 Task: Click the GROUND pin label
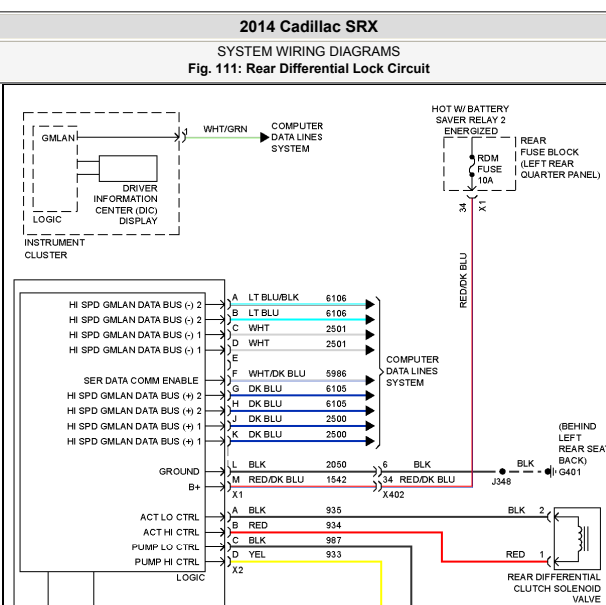(179, 471)
